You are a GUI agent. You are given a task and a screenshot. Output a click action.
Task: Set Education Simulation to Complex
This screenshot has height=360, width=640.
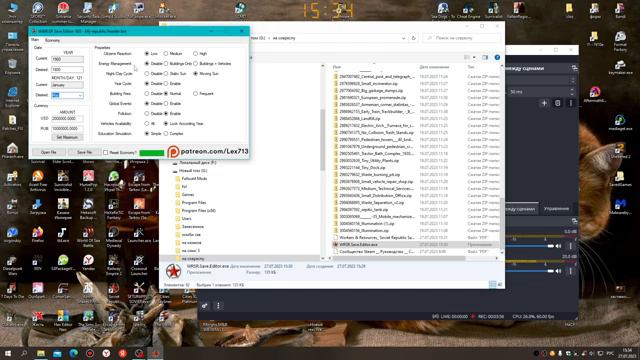(166, 133)
